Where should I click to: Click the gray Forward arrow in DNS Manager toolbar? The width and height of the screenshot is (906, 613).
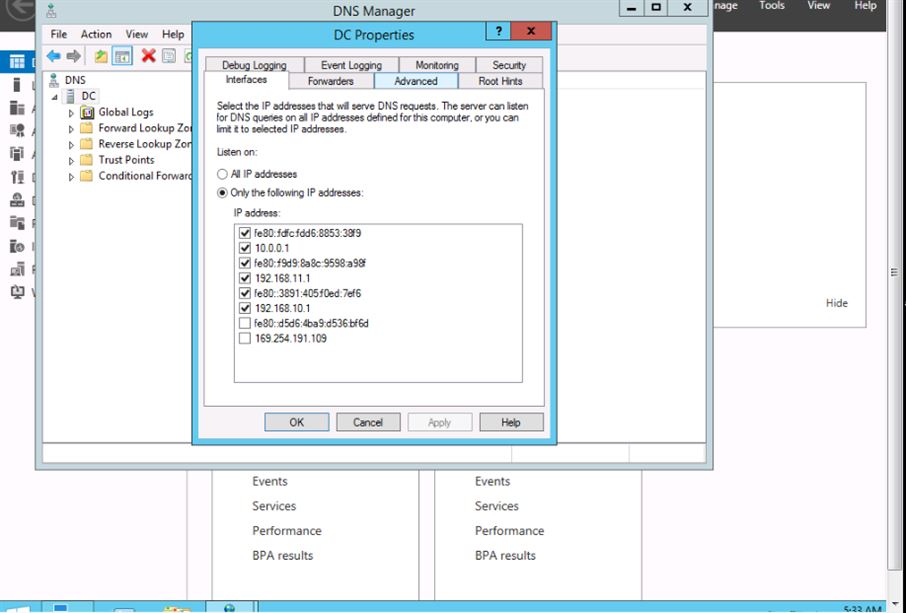[73, 56]
